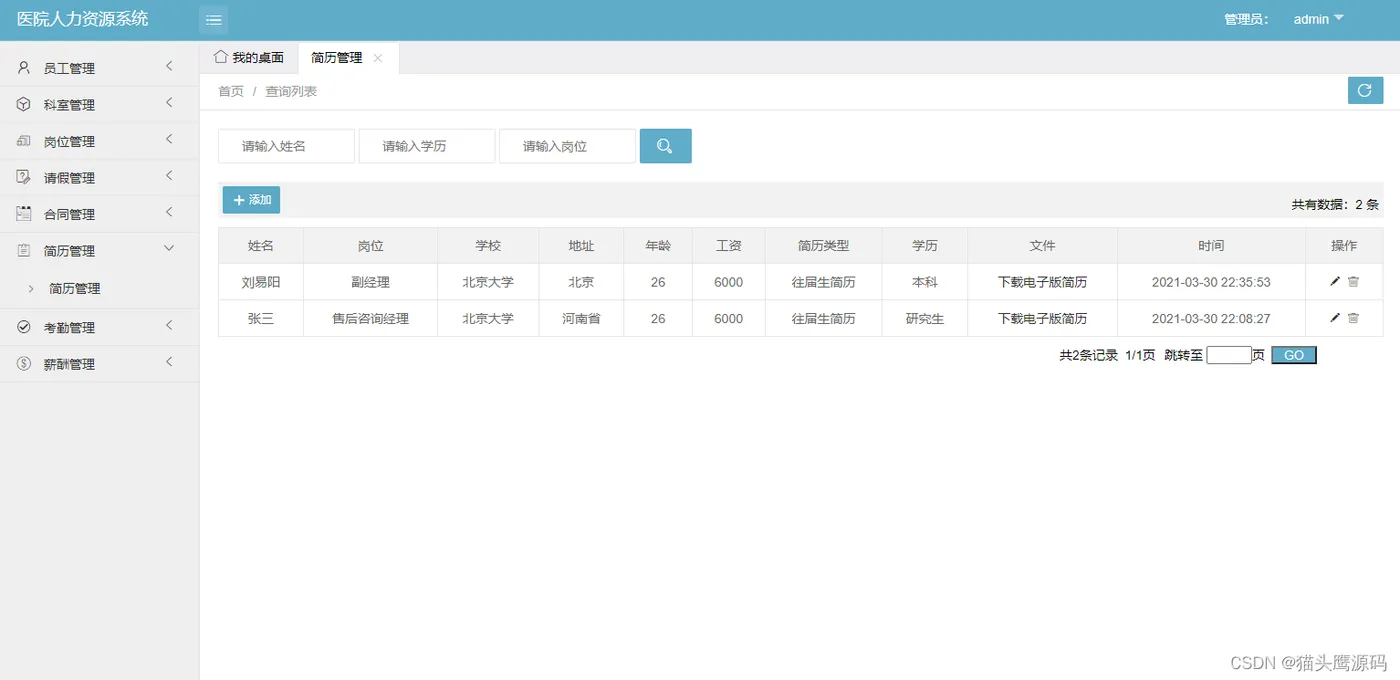
Task: Expand the 员工管理 menu chevron
Action: coord(169,66)
